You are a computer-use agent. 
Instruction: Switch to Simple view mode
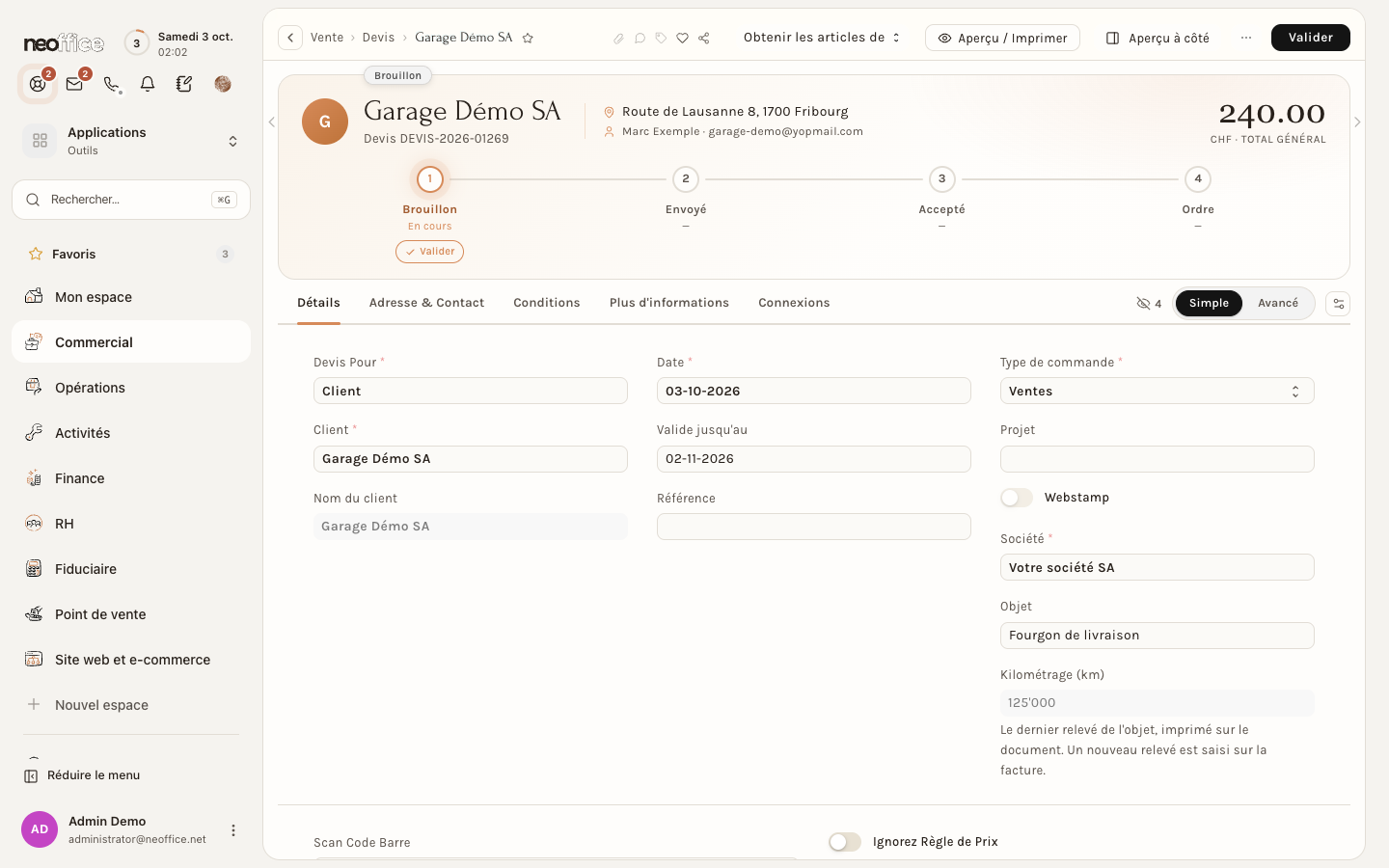[x=1209, y=303]
